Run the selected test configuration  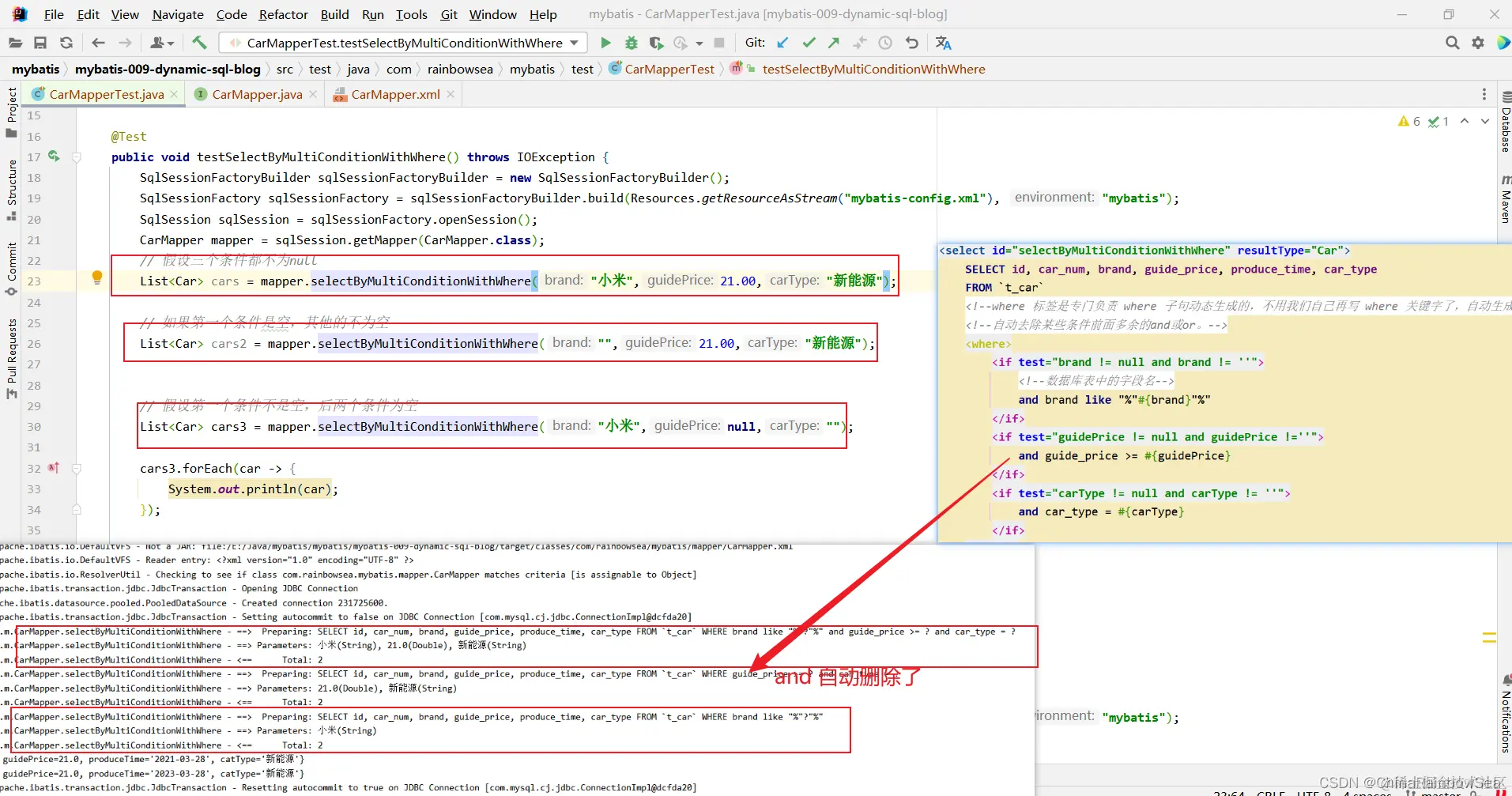605,43
